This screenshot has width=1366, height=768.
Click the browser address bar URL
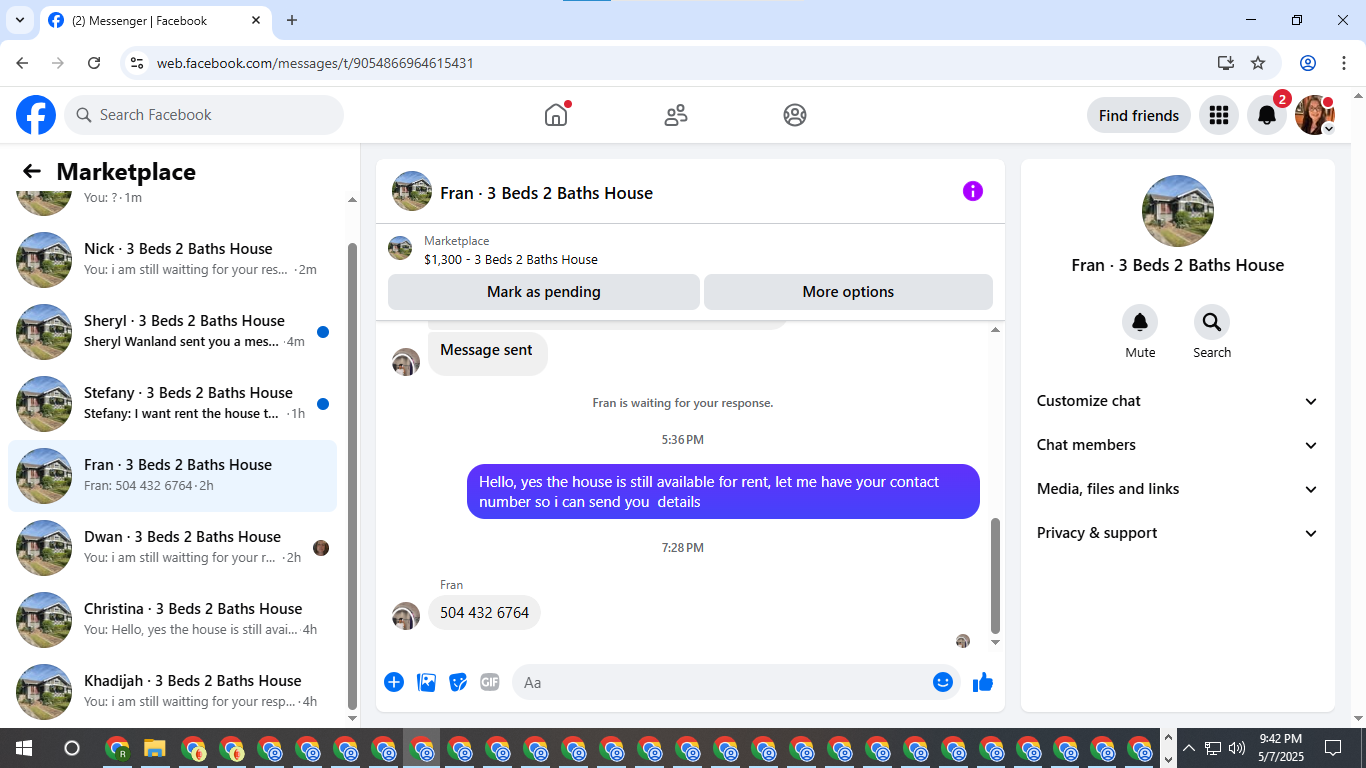[315, 63]
